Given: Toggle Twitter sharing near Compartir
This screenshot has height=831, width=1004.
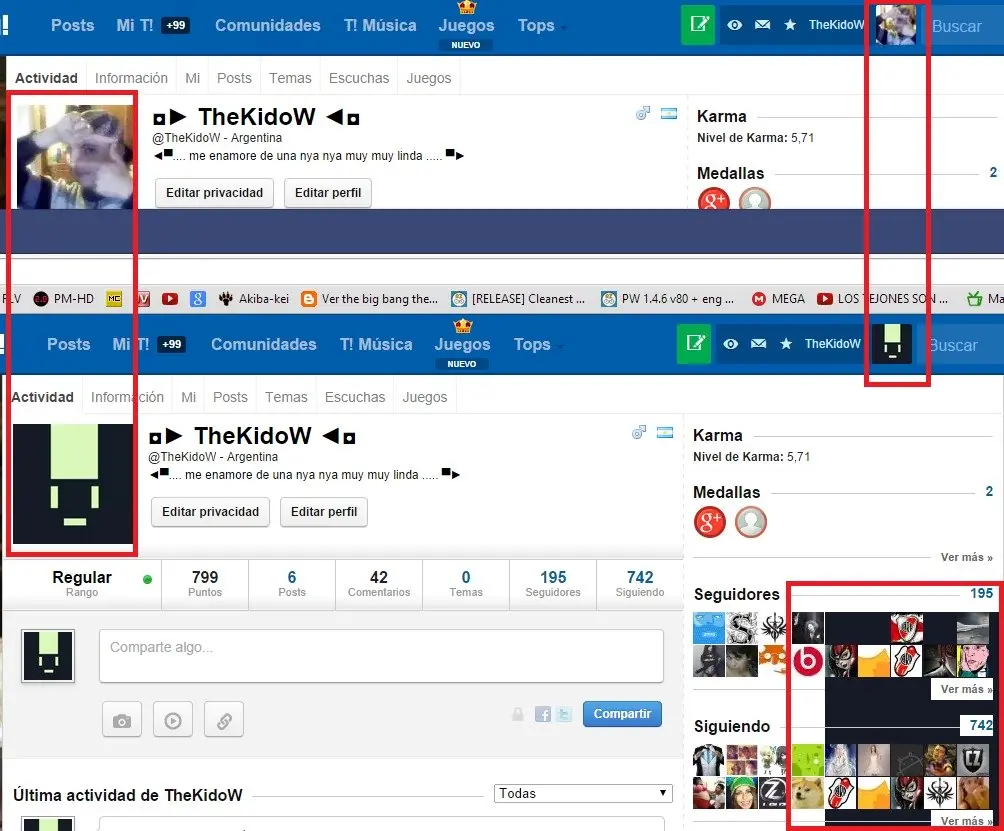Looking at the screenshot, I should coord(564,714).
